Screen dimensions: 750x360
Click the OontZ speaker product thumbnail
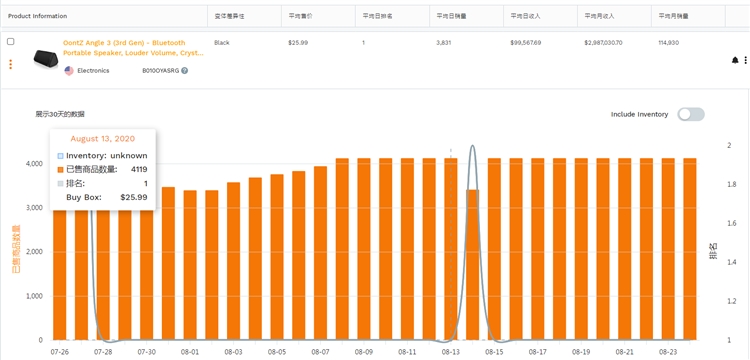coord(46,58)
